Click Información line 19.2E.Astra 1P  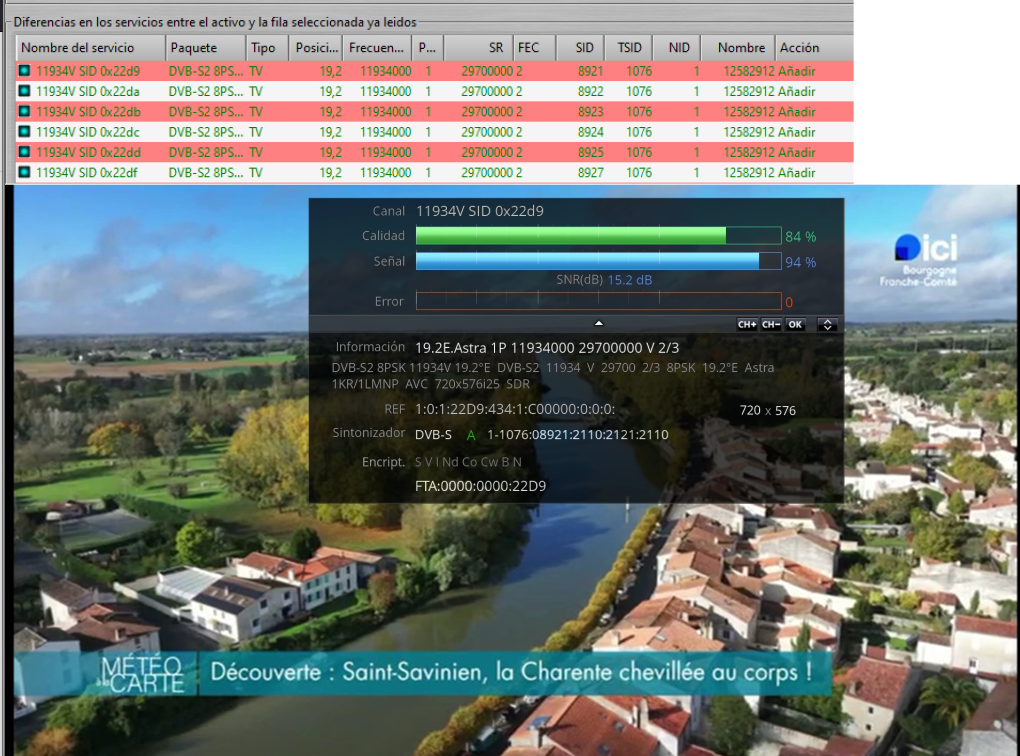pos(547,348)
